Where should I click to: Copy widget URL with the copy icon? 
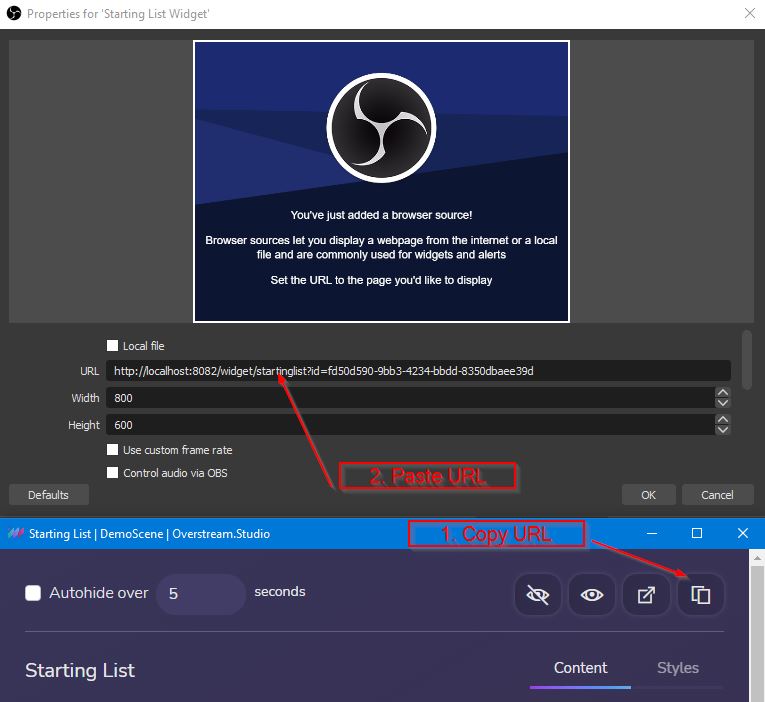tap(701, 595)
